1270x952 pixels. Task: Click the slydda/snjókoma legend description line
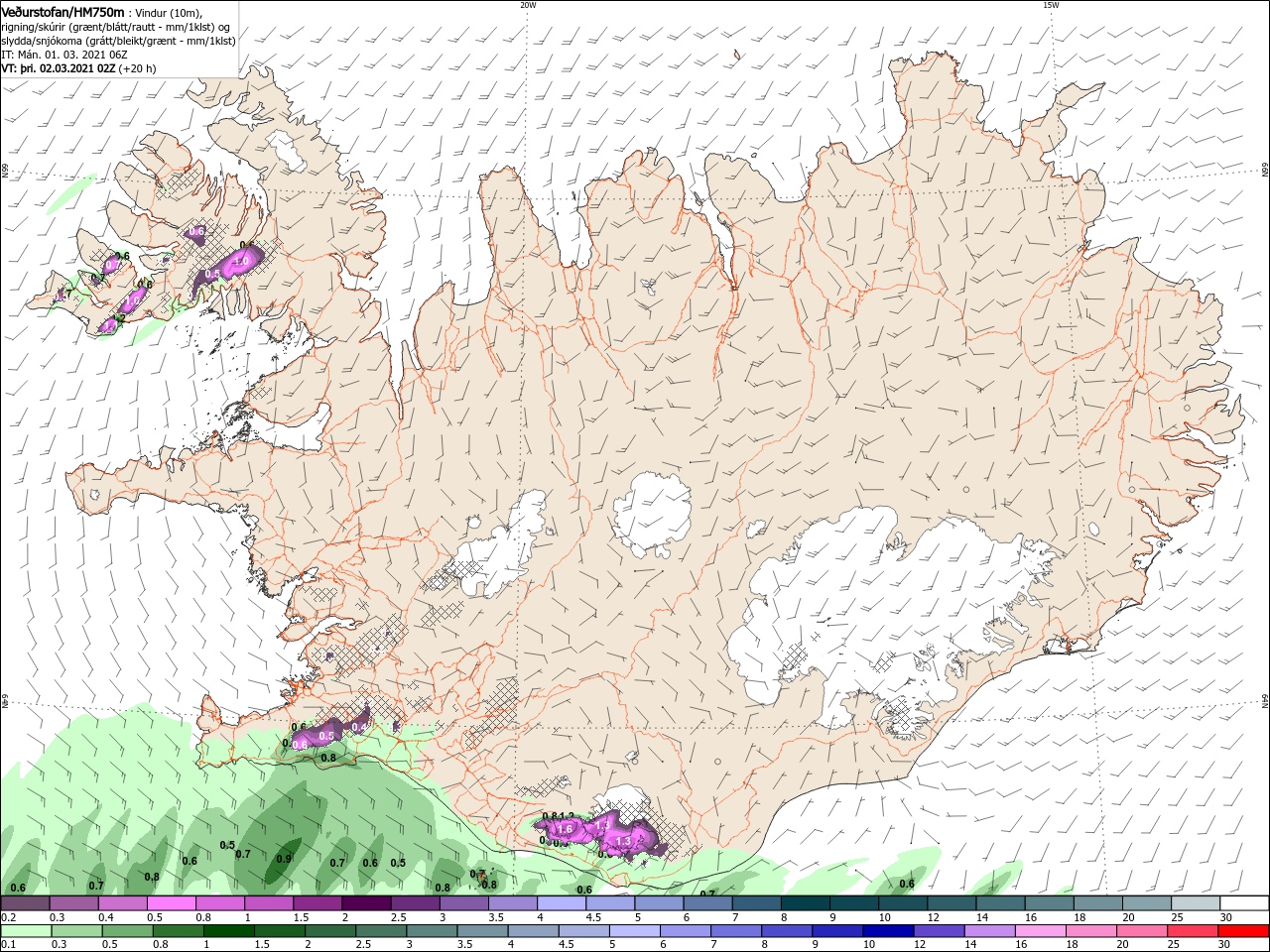[x=118, y=41]
